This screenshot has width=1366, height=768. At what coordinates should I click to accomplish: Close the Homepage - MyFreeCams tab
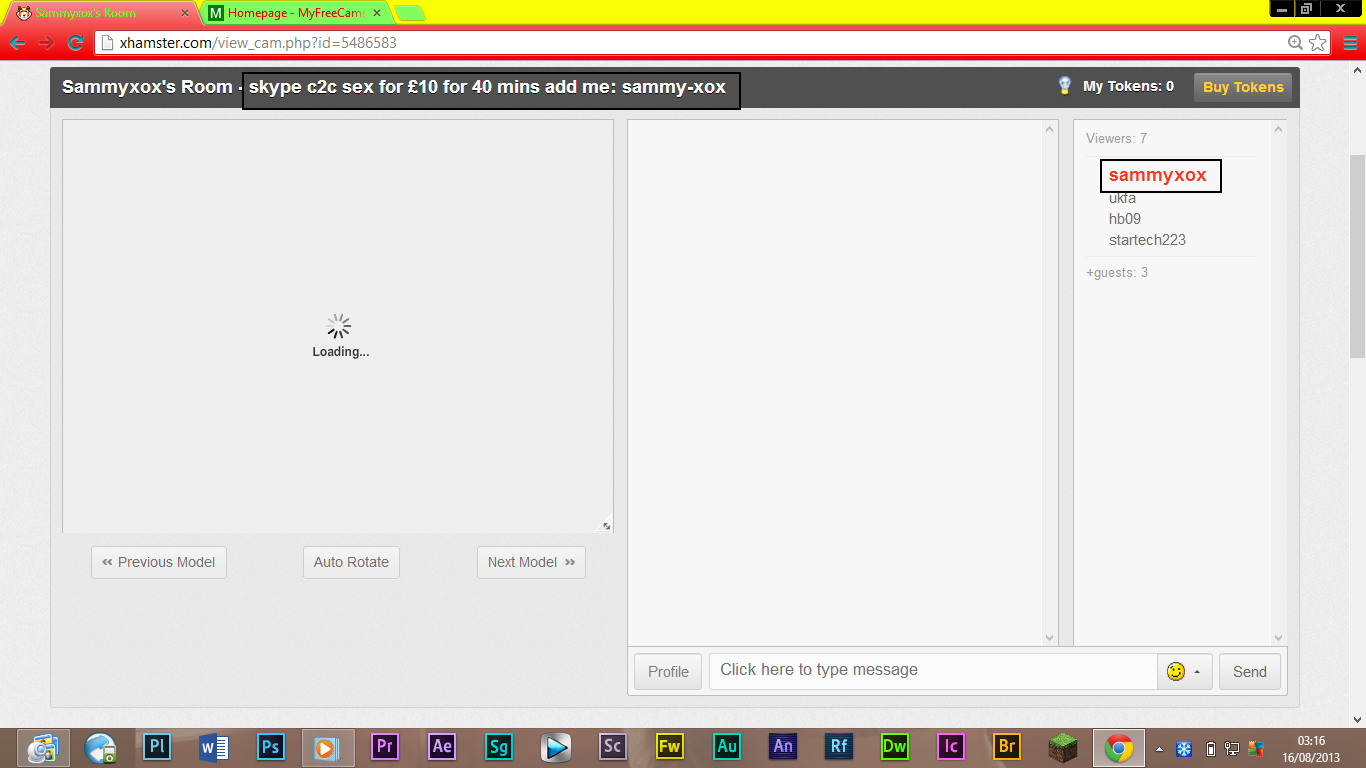(376, 13)
